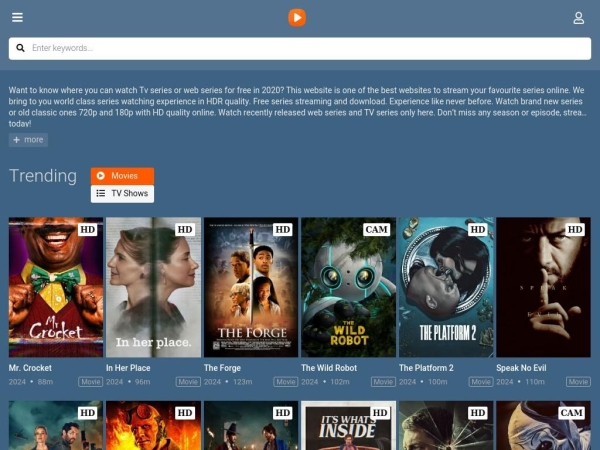600x450 pixels.
Task: Click the search magnifier icon
Action: [20, 48]
